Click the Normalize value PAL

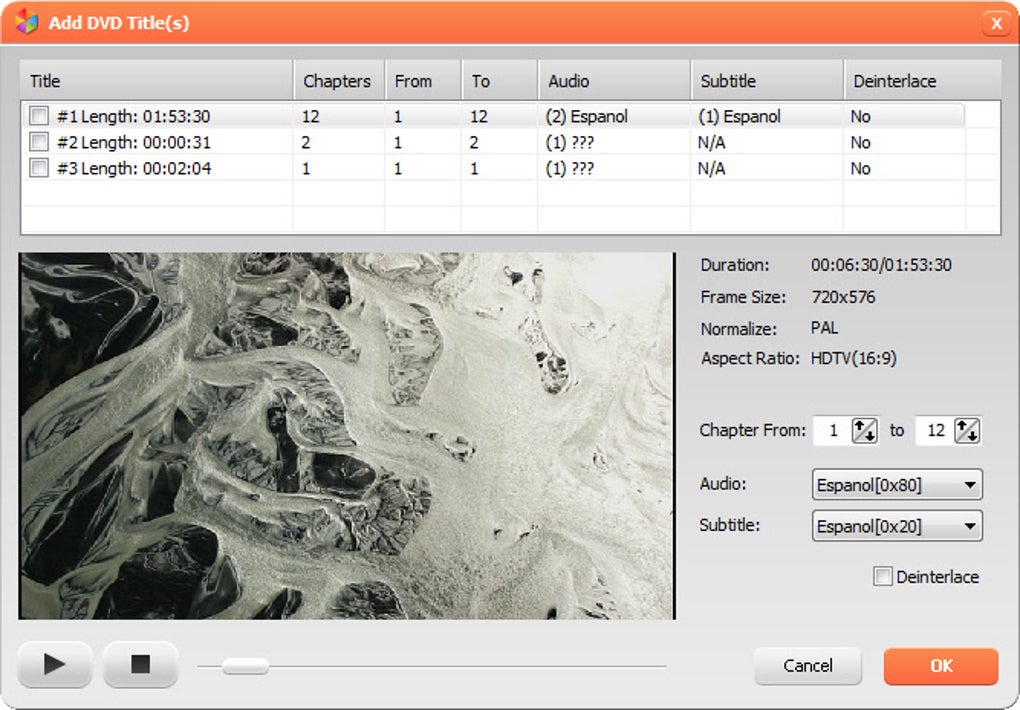tap(824, 327)
